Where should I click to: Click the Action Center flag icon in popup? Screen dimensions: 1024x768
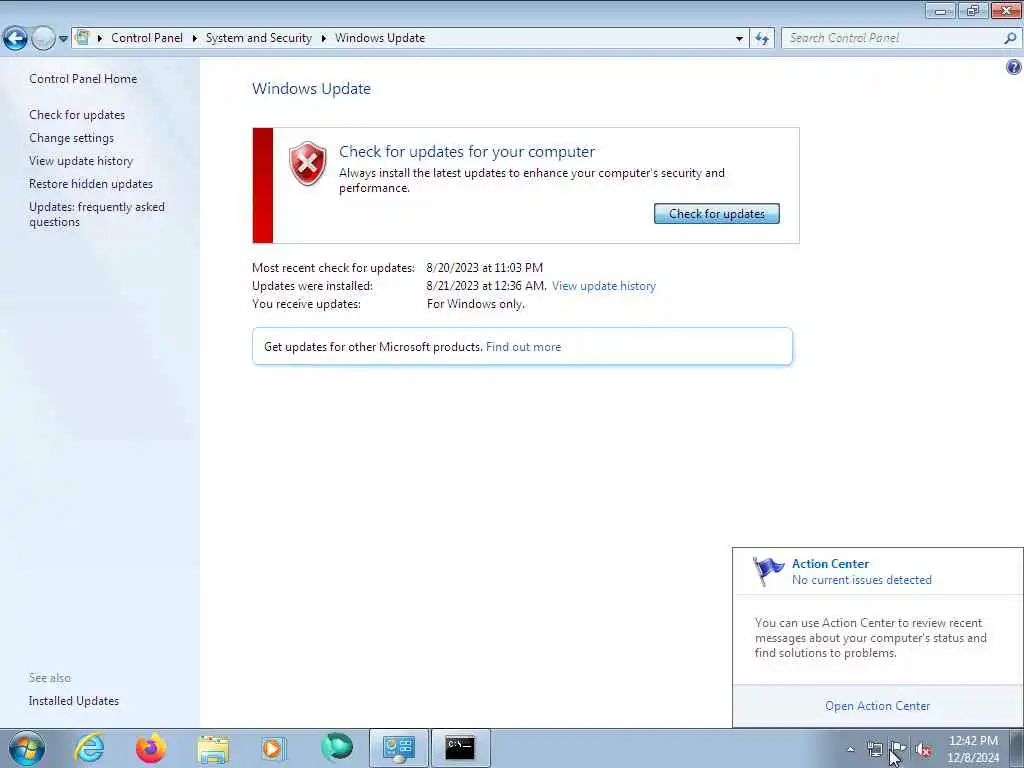tap(768, 571)
